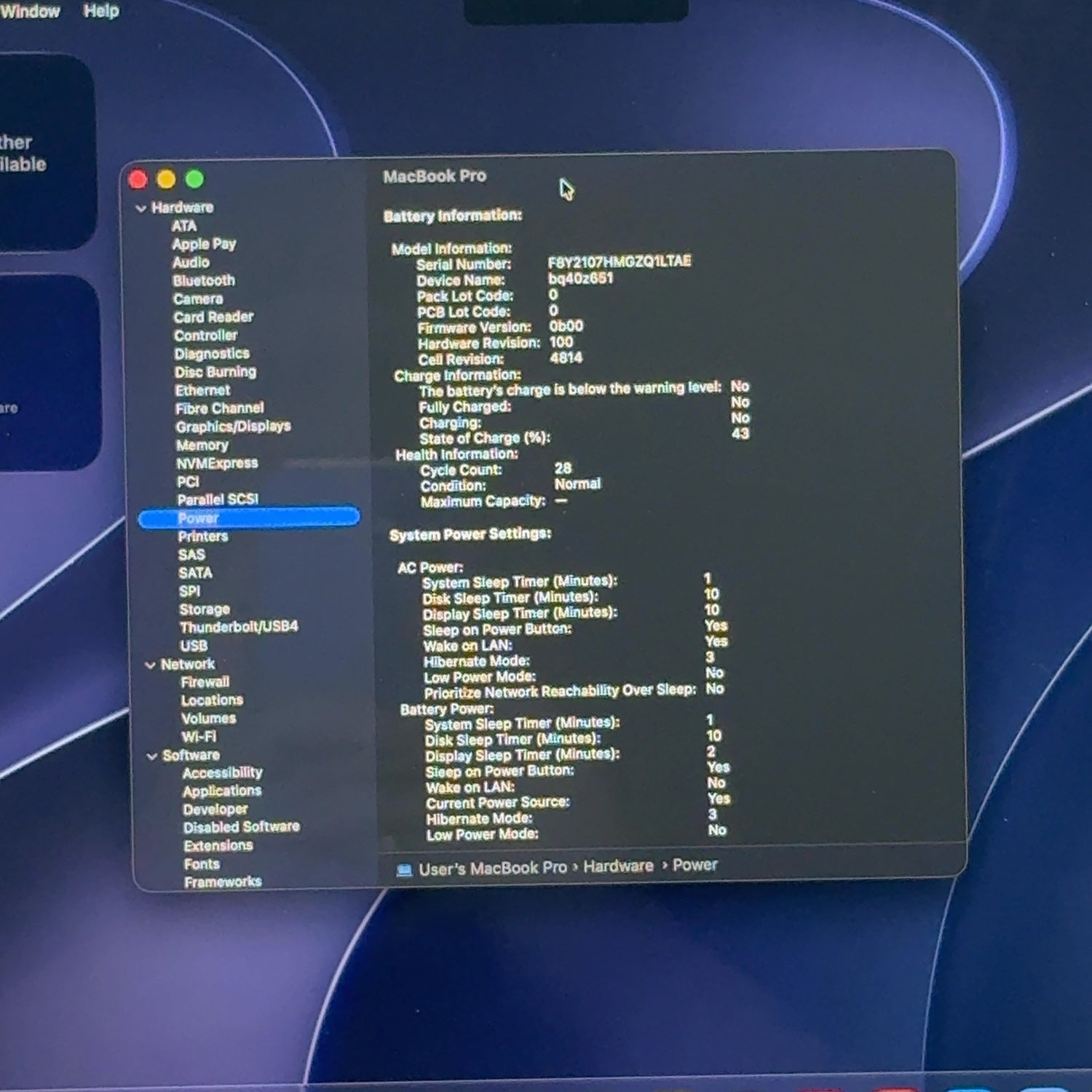
Task: Select Firewall under Network
Action: [205, 682]
